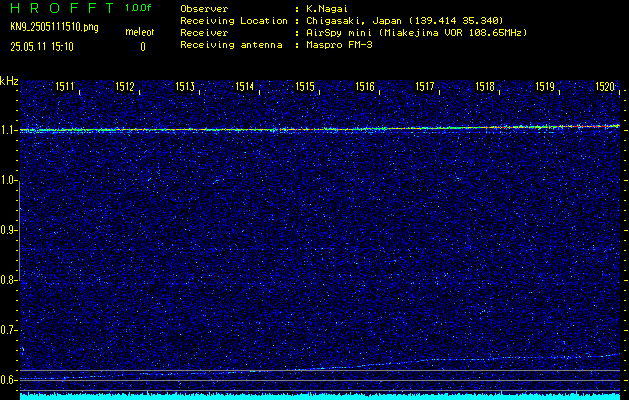This screenshot has height=400, width=629.
Task: Click the 1511 time marker label
Action: (65, 86)
